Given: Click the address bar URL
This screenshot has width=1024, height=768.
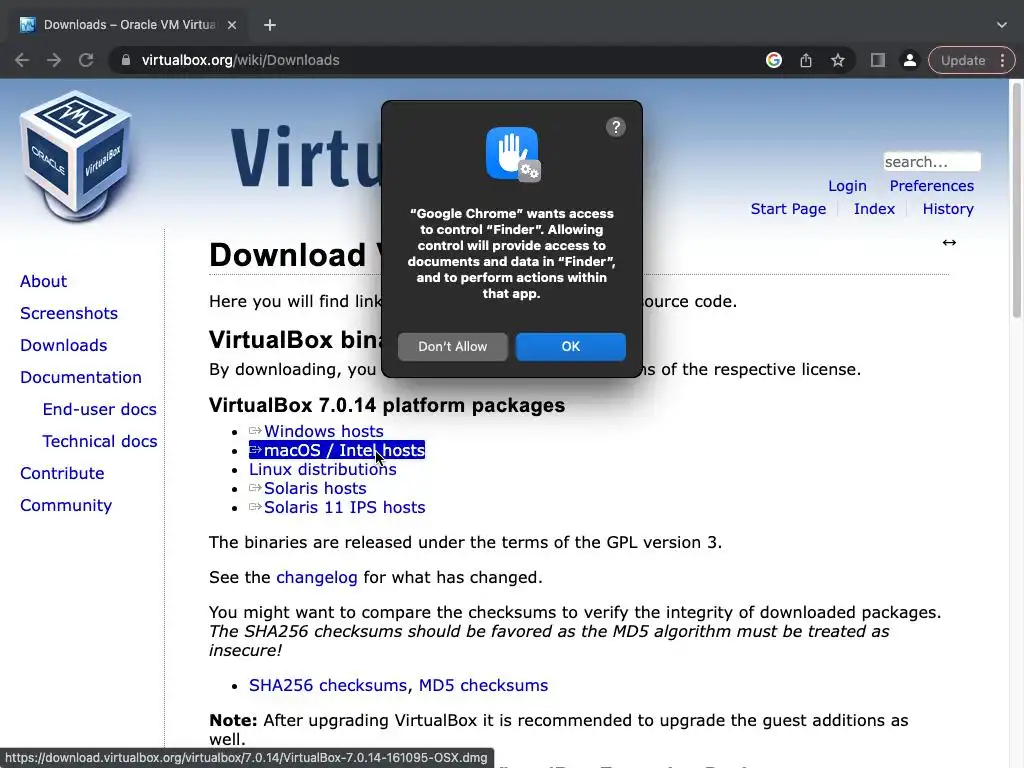Looking at the screenshot, I should [240, 60].
